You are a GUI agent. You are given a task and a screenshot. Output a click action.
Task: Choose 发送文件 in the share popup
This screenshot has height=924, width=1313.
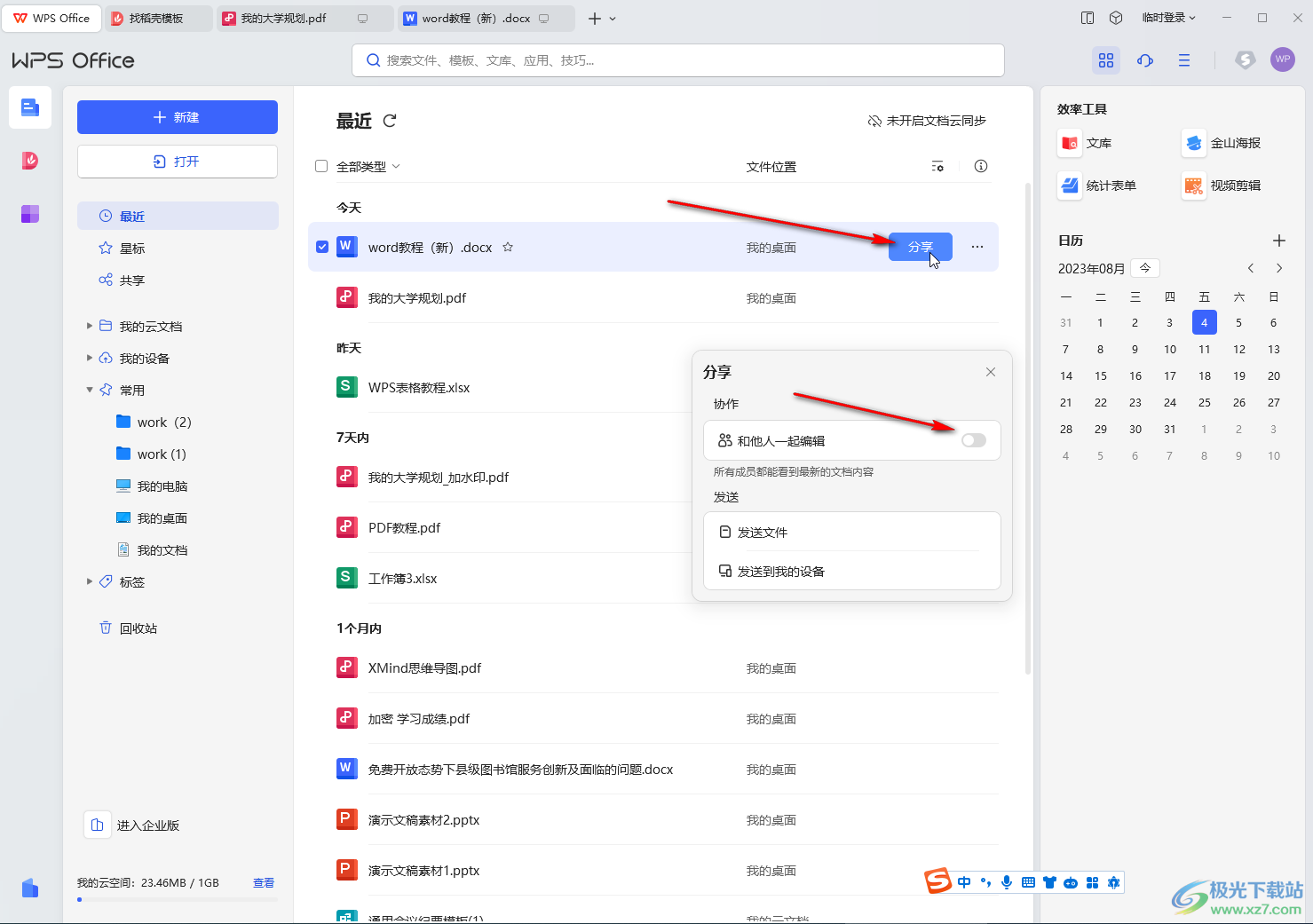point(852,532)
